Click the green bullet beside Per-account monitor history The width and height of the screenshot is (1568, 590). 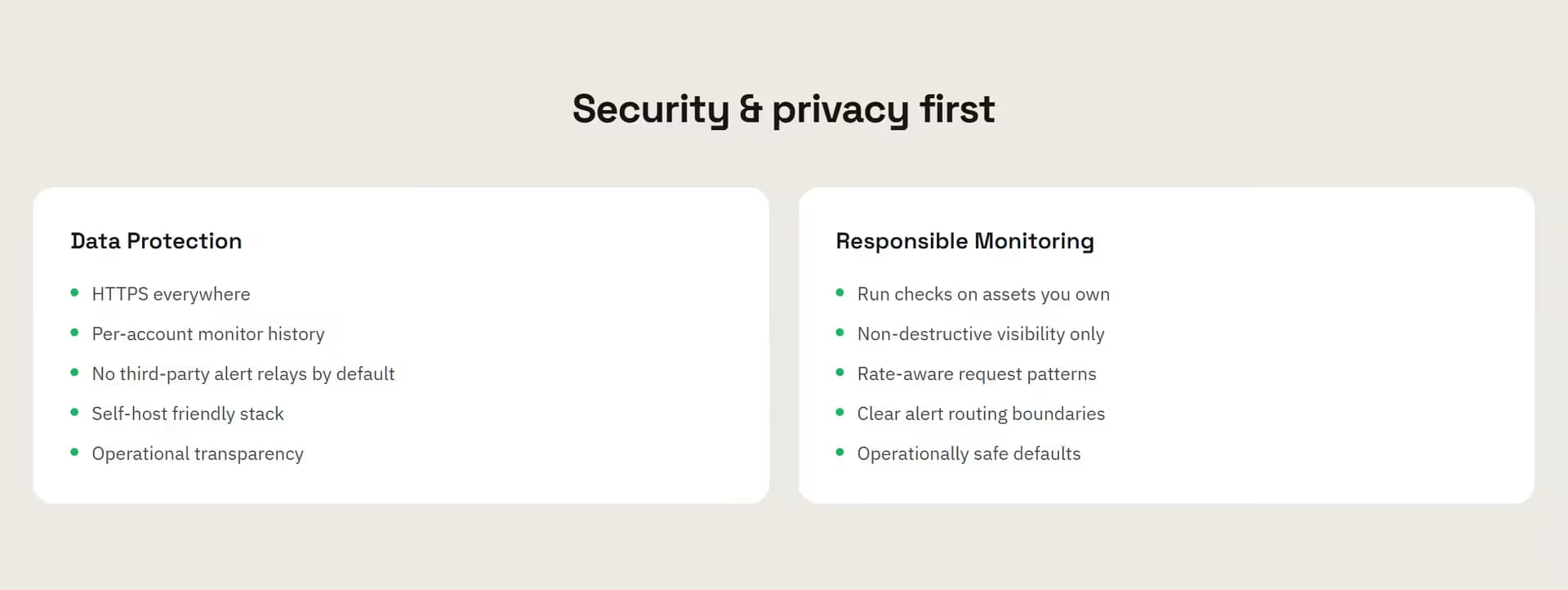click(74, 333)
